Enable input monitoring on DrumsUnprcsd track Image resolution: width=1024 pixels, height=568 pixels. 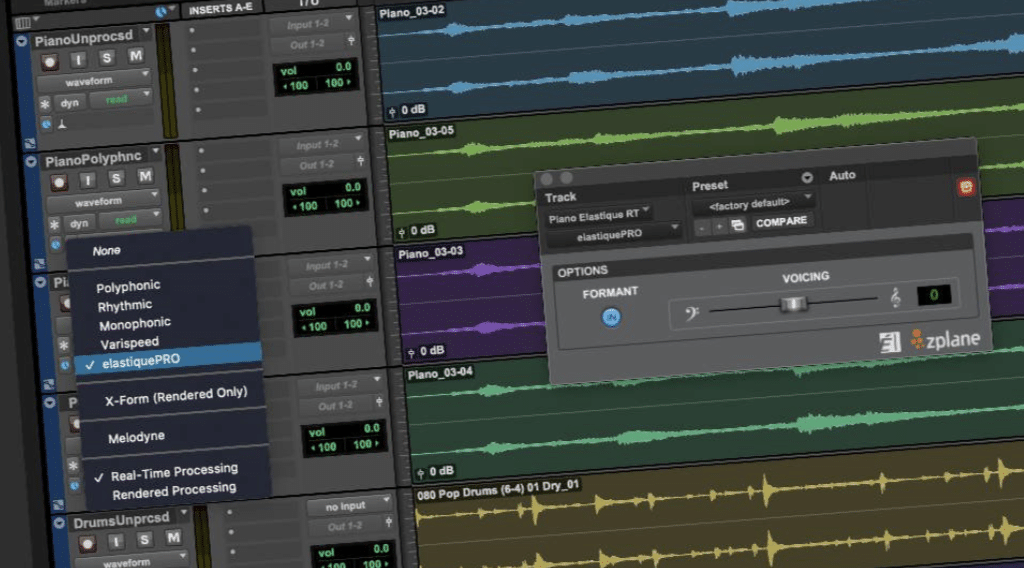tap(116, 541)
